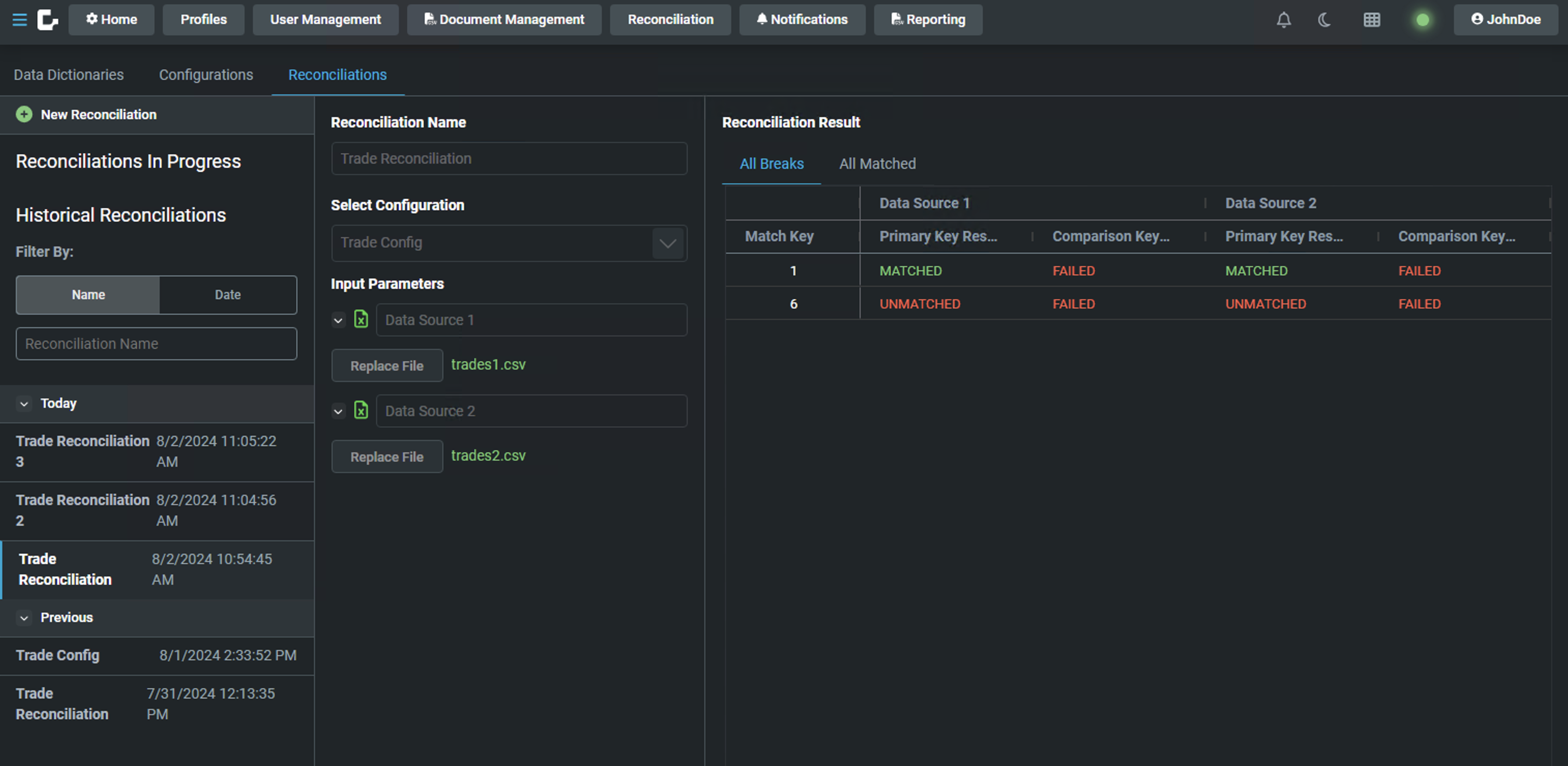Screen dimensions: 1568x766
Task: Click the New Reconciliation plus icon
Action: pyautogui.click(x=24, y=114)
